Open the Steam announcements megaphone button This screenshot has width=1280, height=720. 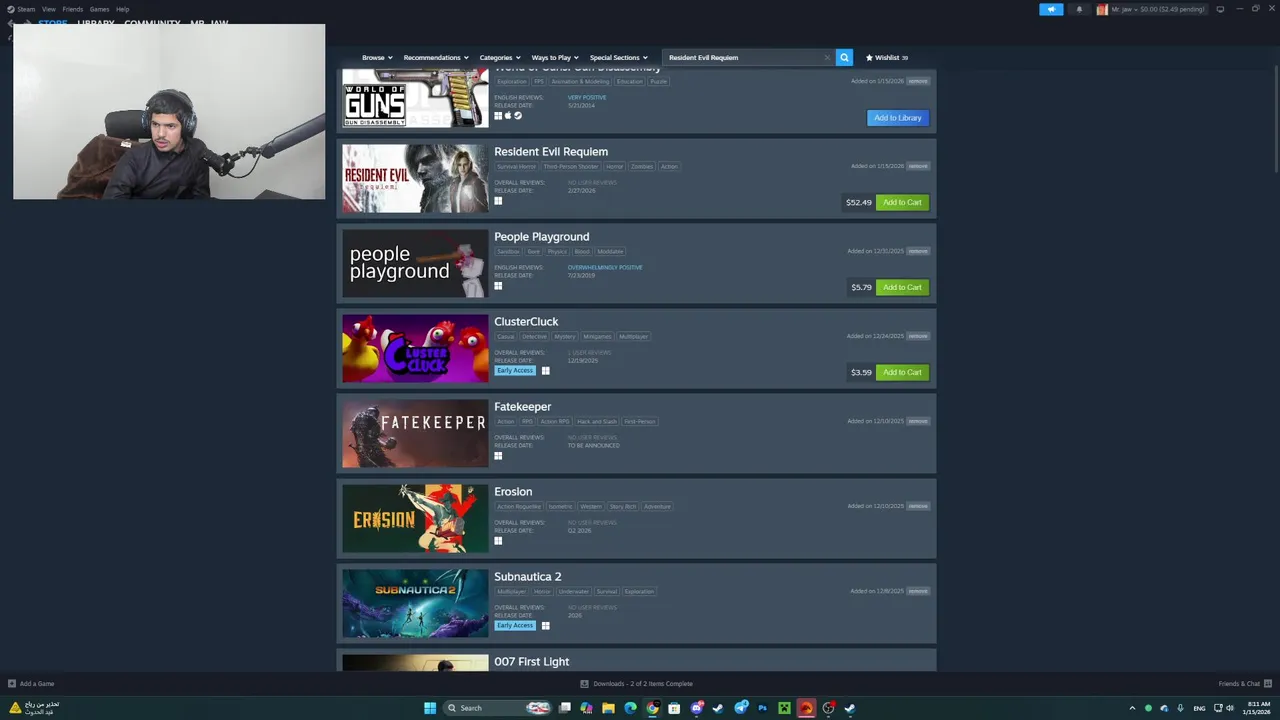click(x=1051, y=9)
